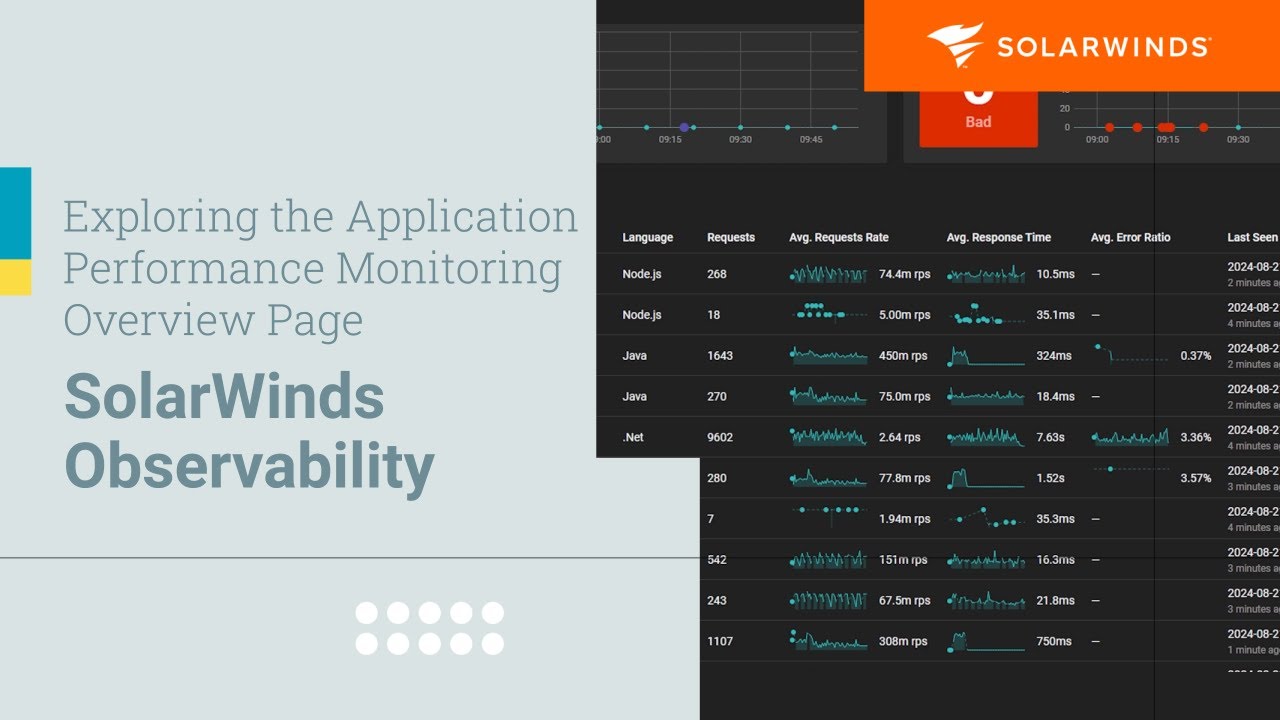Select the 2.64 rps rate value

click(x=900, y=438)
